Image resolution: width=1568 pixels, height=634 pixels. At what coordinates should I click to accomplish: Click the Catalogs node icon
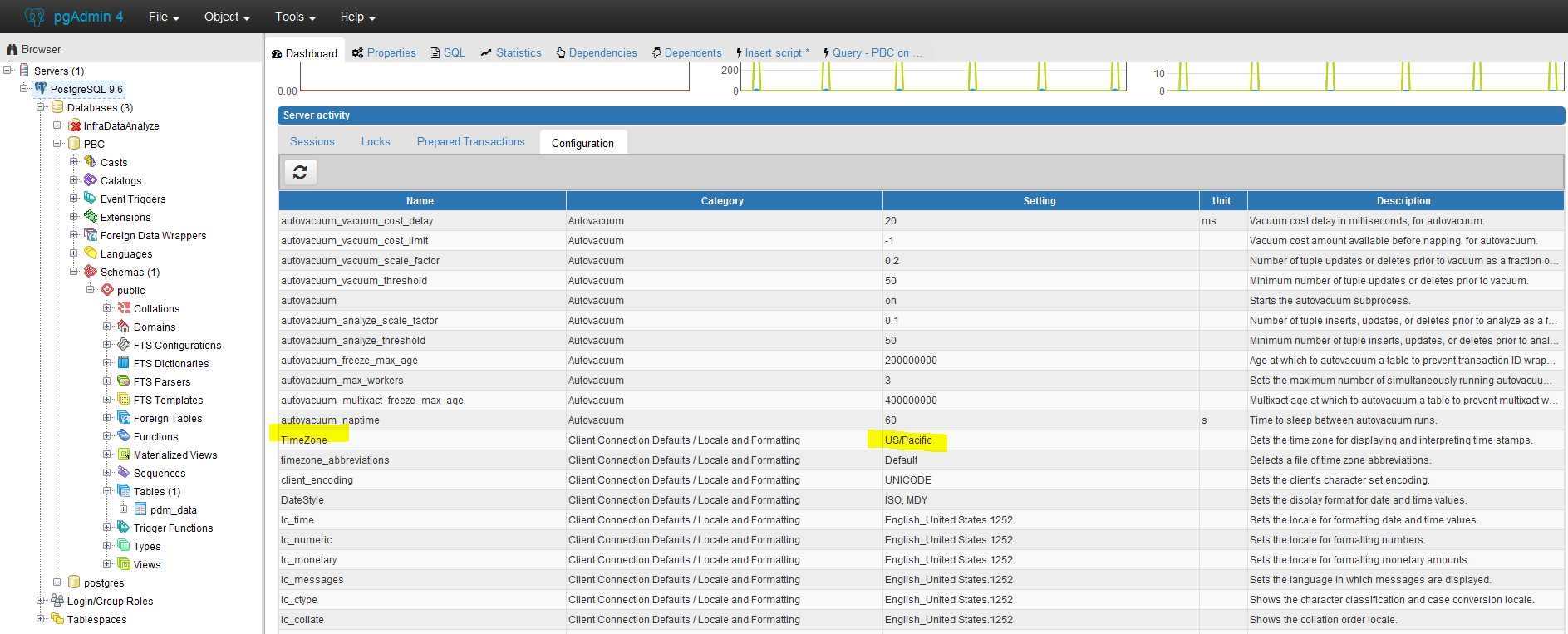[91, 180]
